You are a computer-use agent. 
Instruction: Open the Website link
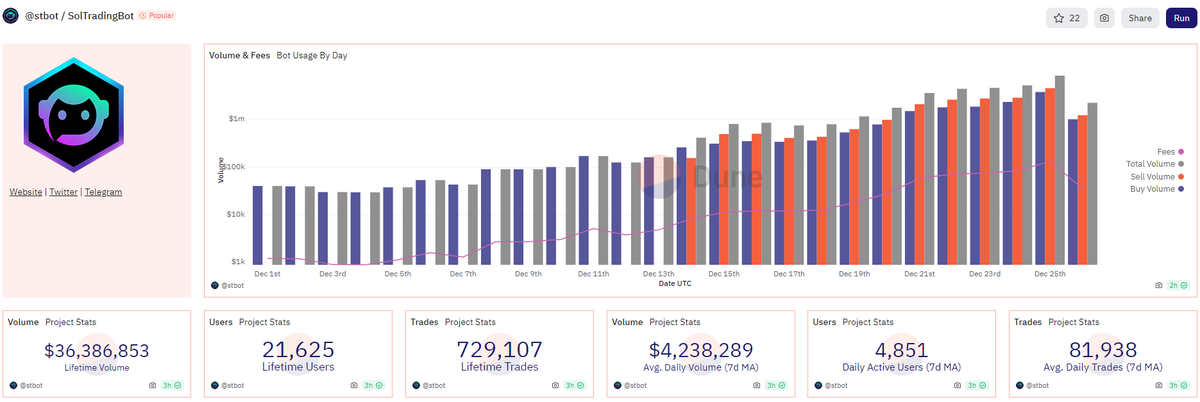26,192
